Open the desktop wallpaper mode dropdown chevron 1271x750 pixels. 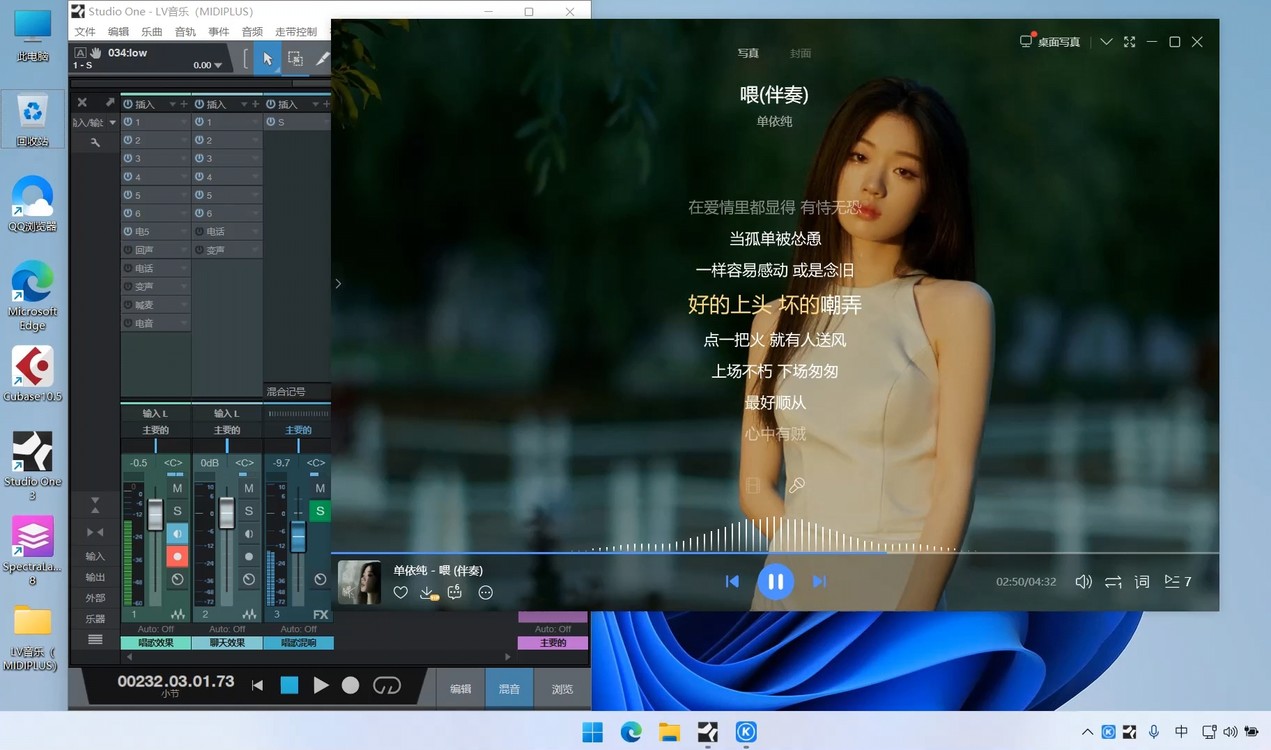click(1106, 42)
